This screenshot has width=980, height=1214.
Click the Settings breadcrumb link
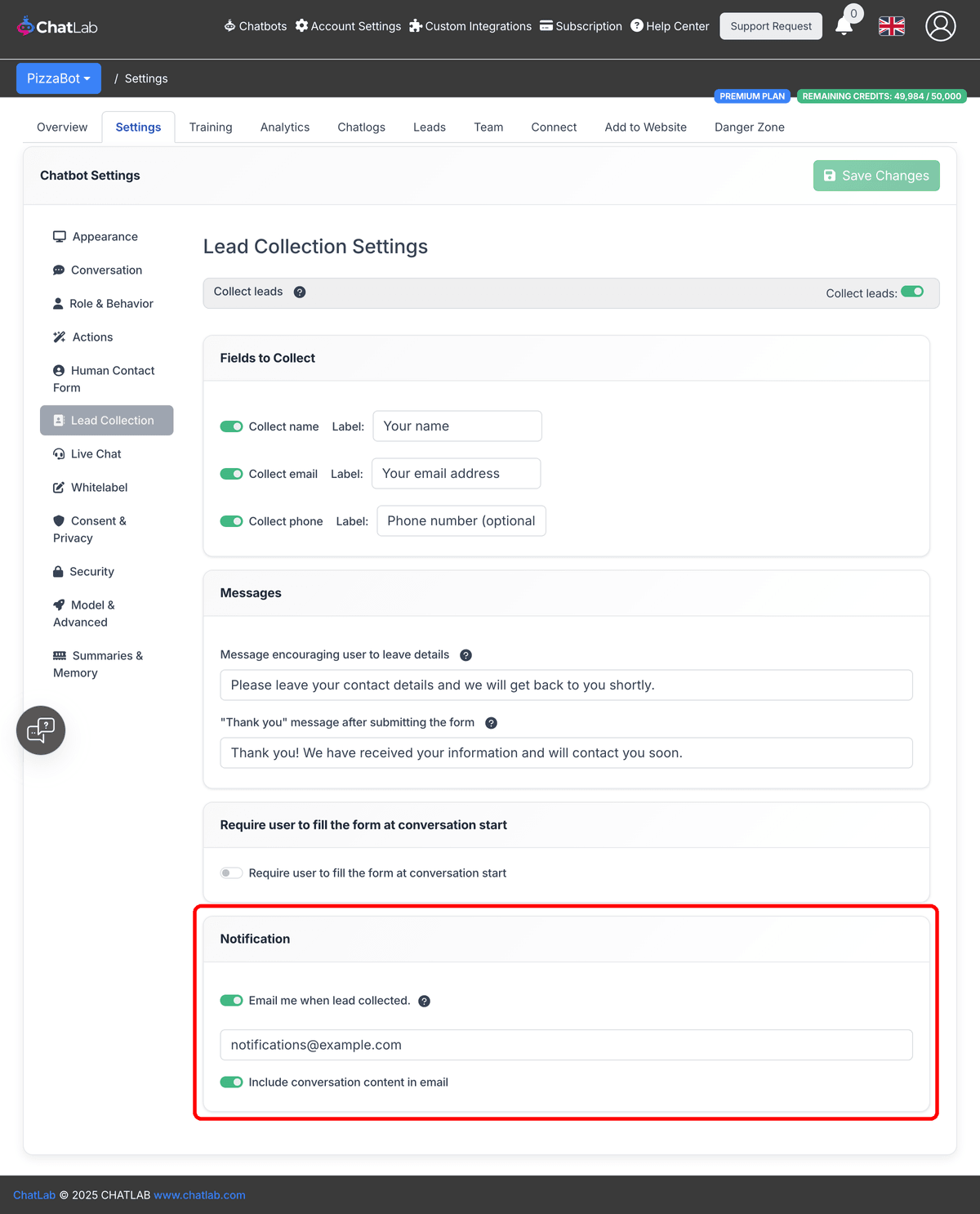pyautogui.click(x=146, y=78)
